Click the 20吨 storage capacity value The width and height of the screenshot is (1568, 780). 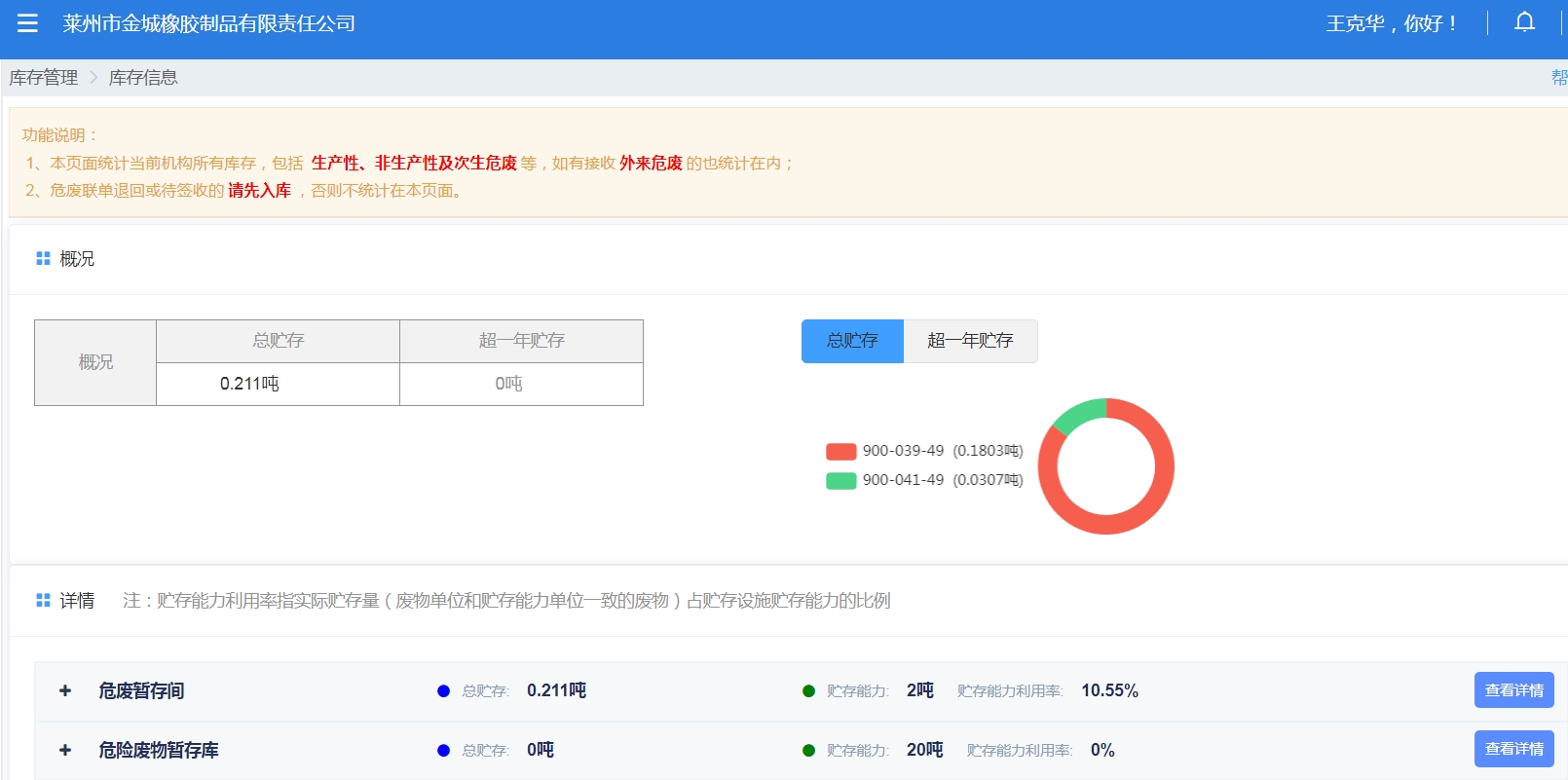click(x=924, y=750)
